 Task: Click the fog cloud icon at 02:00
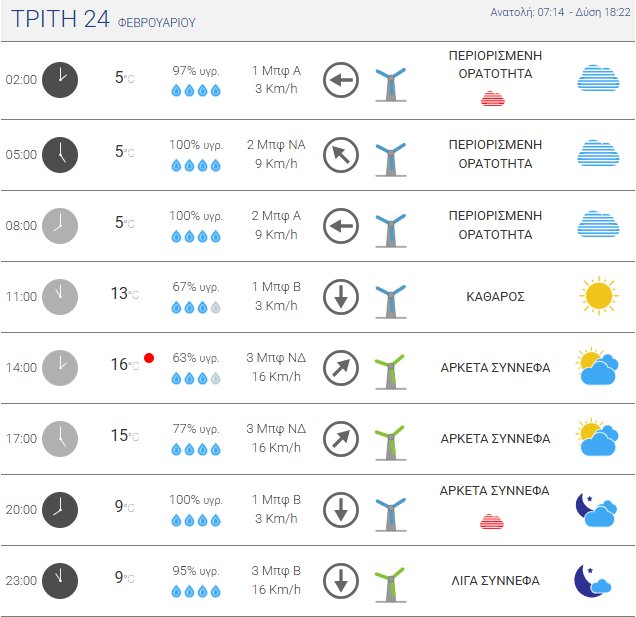click(x=598, y=80)
